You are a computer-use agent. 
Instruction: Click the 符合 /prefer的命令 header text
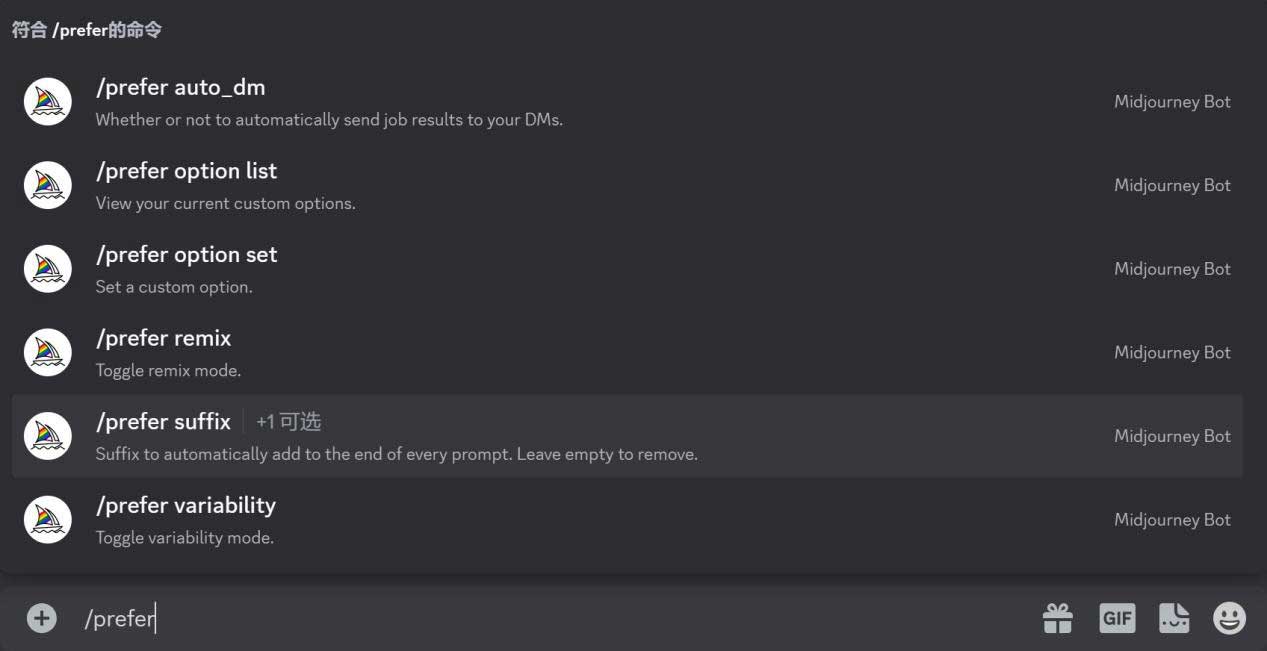[x=87, y=30]
